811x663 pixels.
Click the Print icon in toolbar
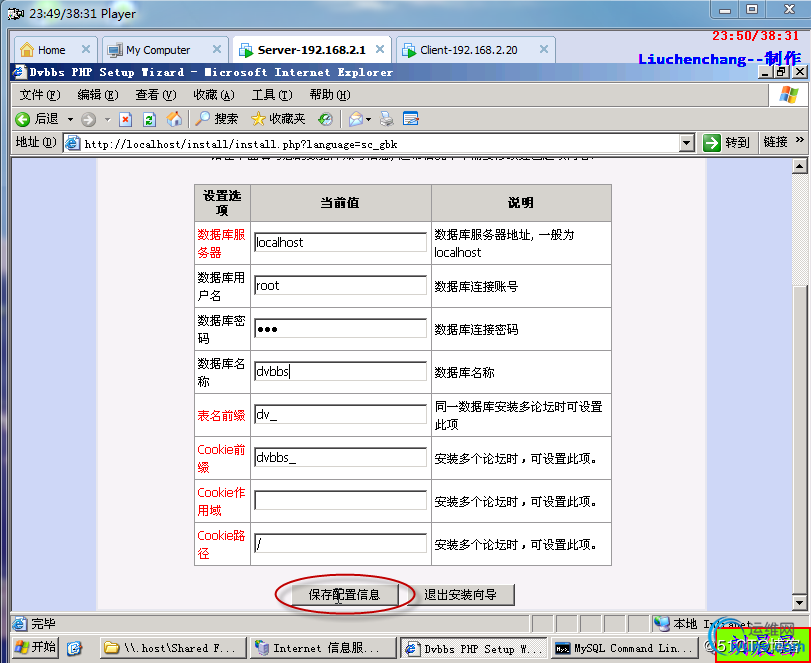coord(386,119)
